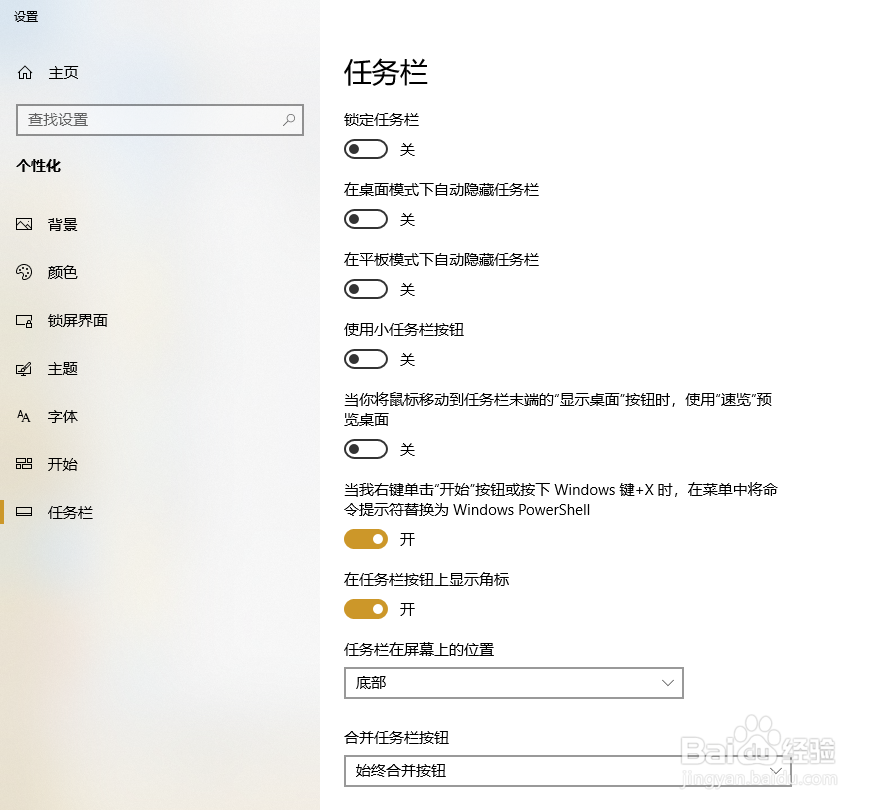Click the 在任务栏按钮上显示角标 label
This screenshot has width=887, height=810.
[x=427, y=579]
